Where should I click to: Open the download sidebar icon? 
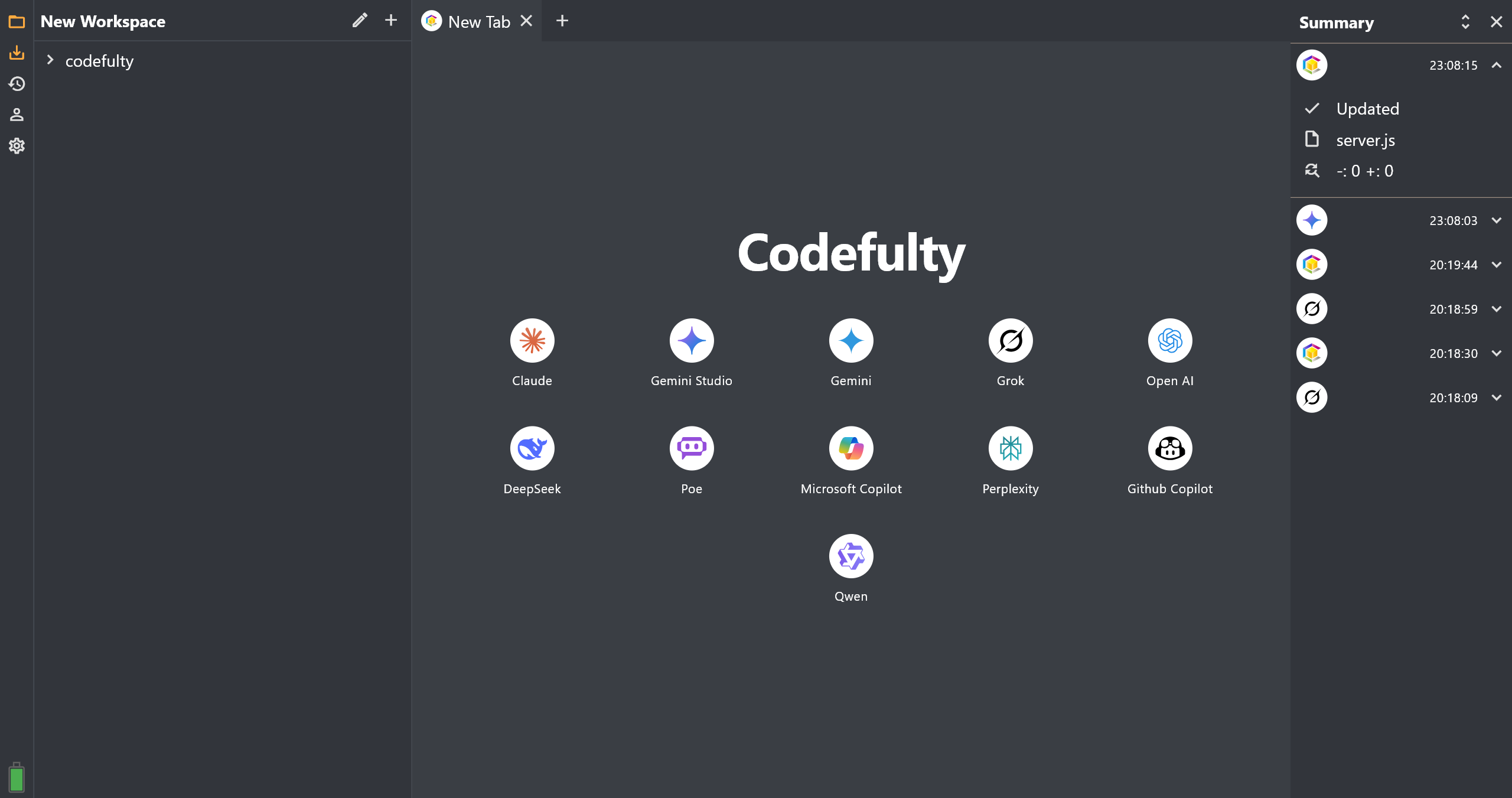pyautogui.click(x=17, y=53)
